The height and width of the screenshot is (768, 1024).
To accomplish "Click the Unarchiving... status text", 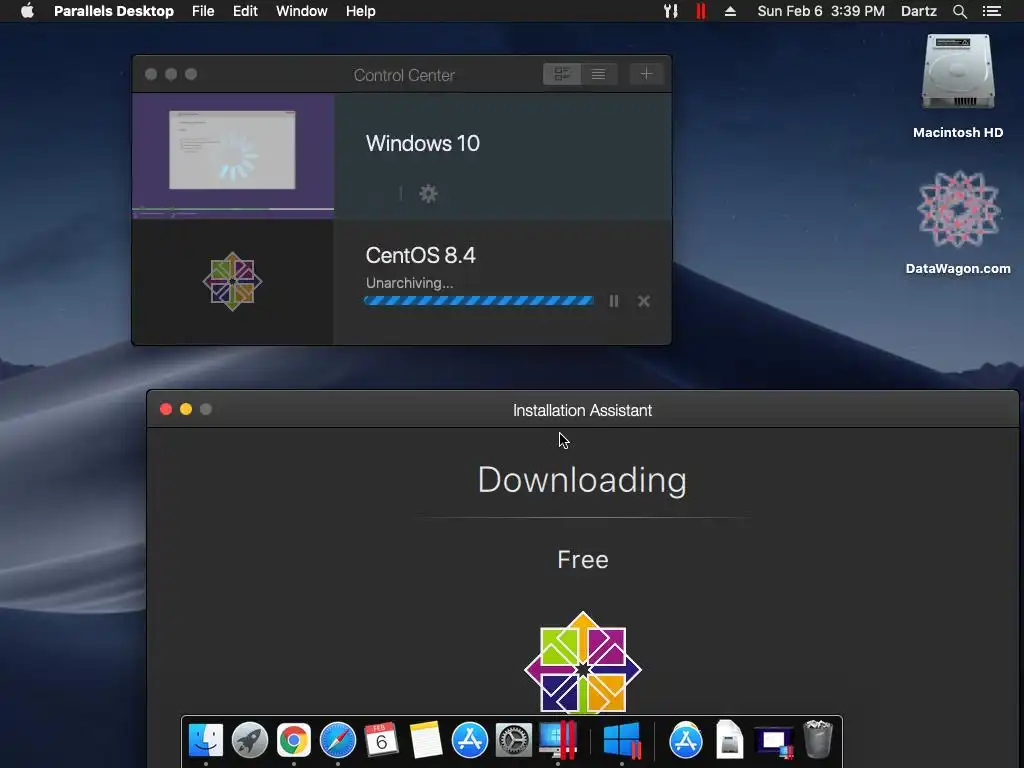I will point(409,283).
